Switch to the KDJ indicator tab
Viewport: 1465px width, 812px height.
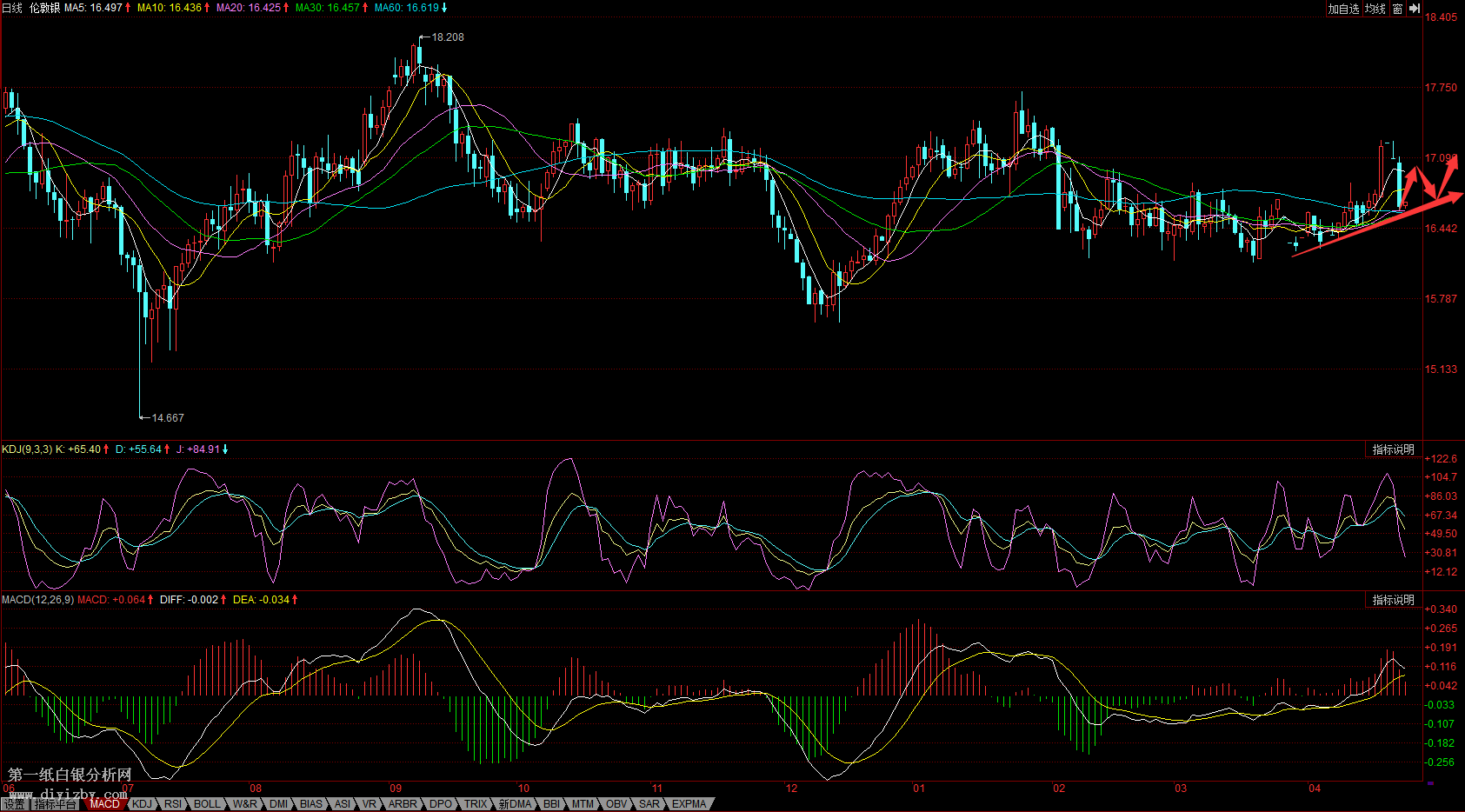pyautogui.click(x=142, y=804)
